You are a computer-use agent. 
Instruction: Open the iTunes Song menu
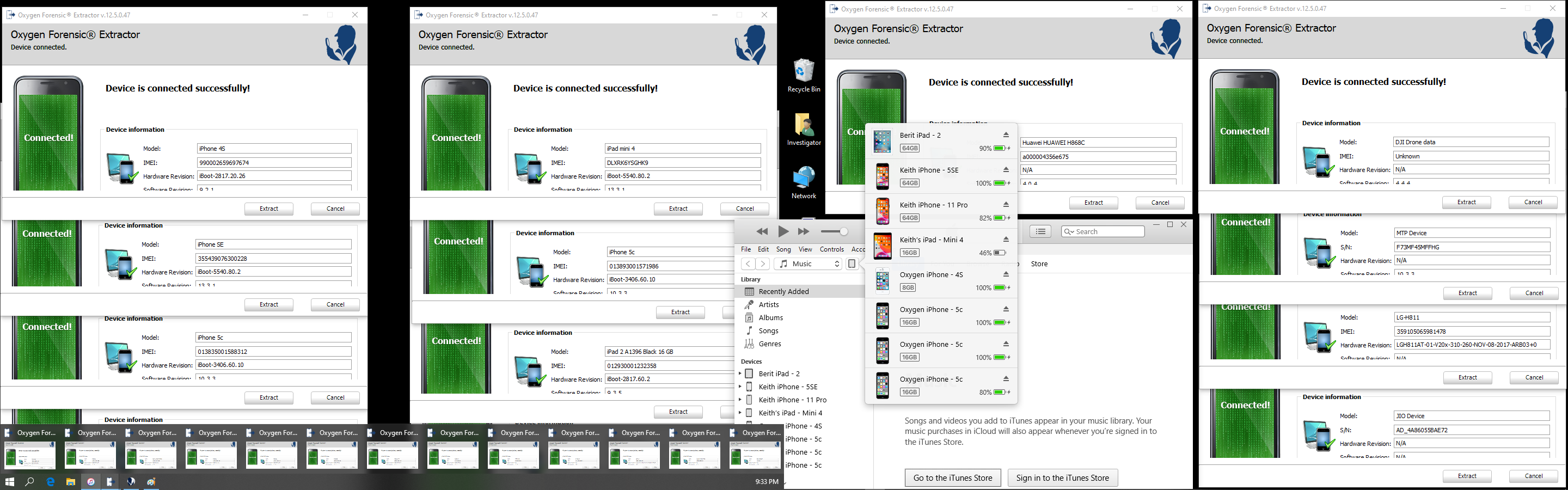(783, 249)
